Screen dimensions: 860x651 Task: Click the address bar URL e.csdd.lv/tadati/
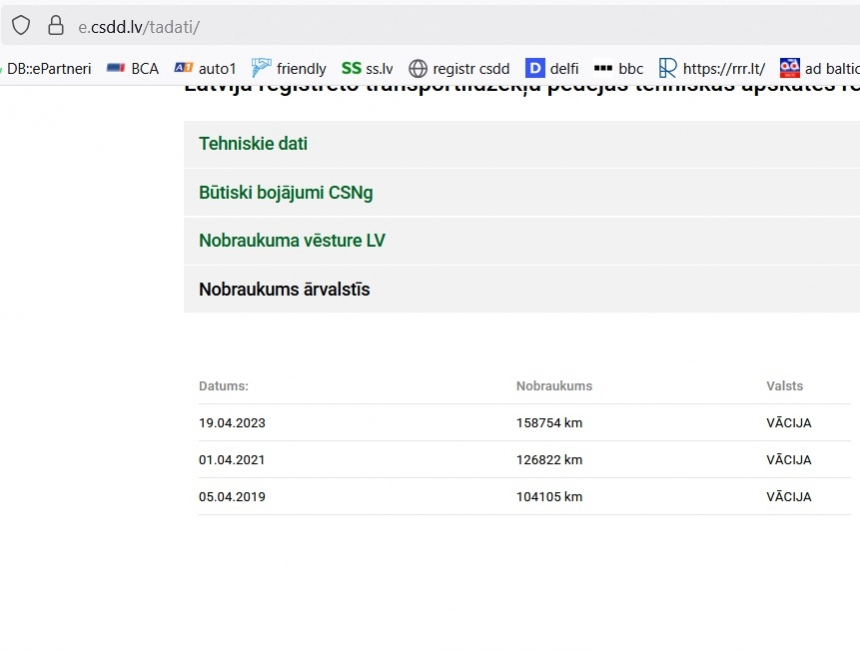point(139,27)
